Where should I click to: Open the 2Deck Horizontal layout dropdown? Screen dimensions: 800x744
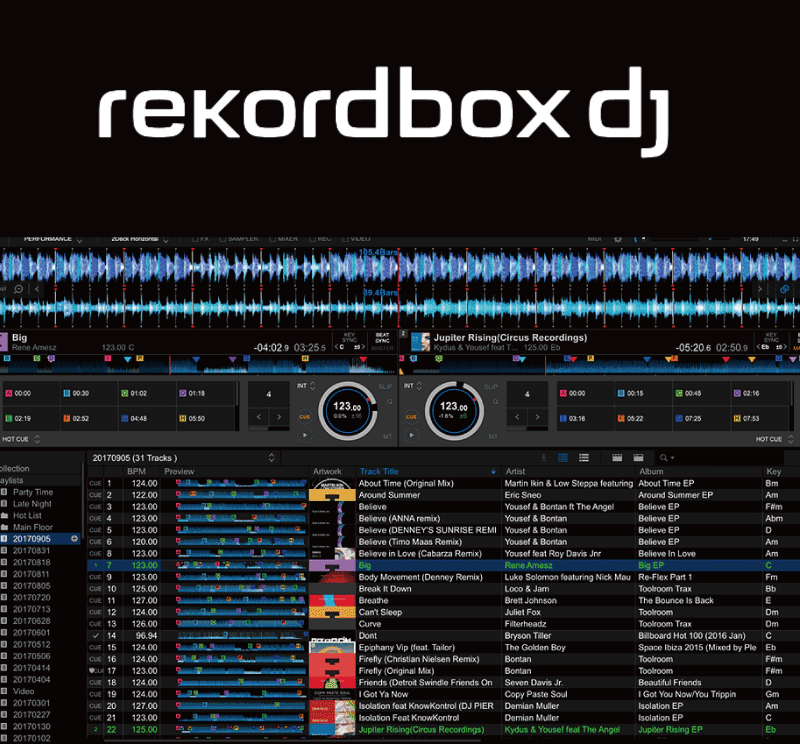point(140,239)
